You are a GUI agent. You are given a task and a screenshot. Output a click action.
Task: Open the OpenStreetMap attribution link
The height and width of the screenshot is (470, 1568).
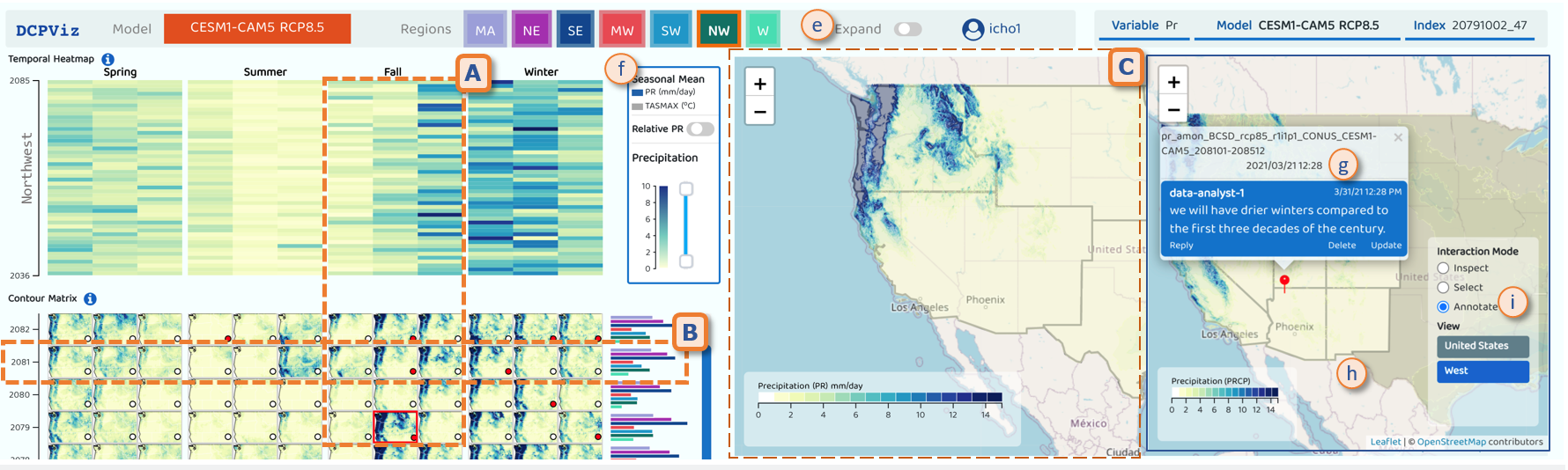point(1451,442)
